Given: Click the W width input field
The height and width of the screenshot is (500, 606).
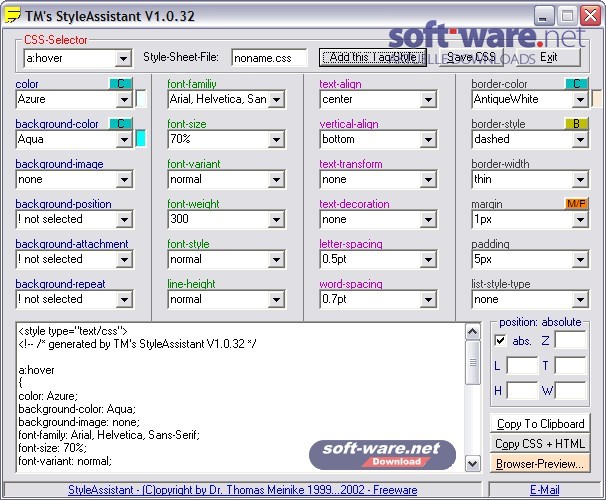Looking at the screenshot, I should click(570, 391).
